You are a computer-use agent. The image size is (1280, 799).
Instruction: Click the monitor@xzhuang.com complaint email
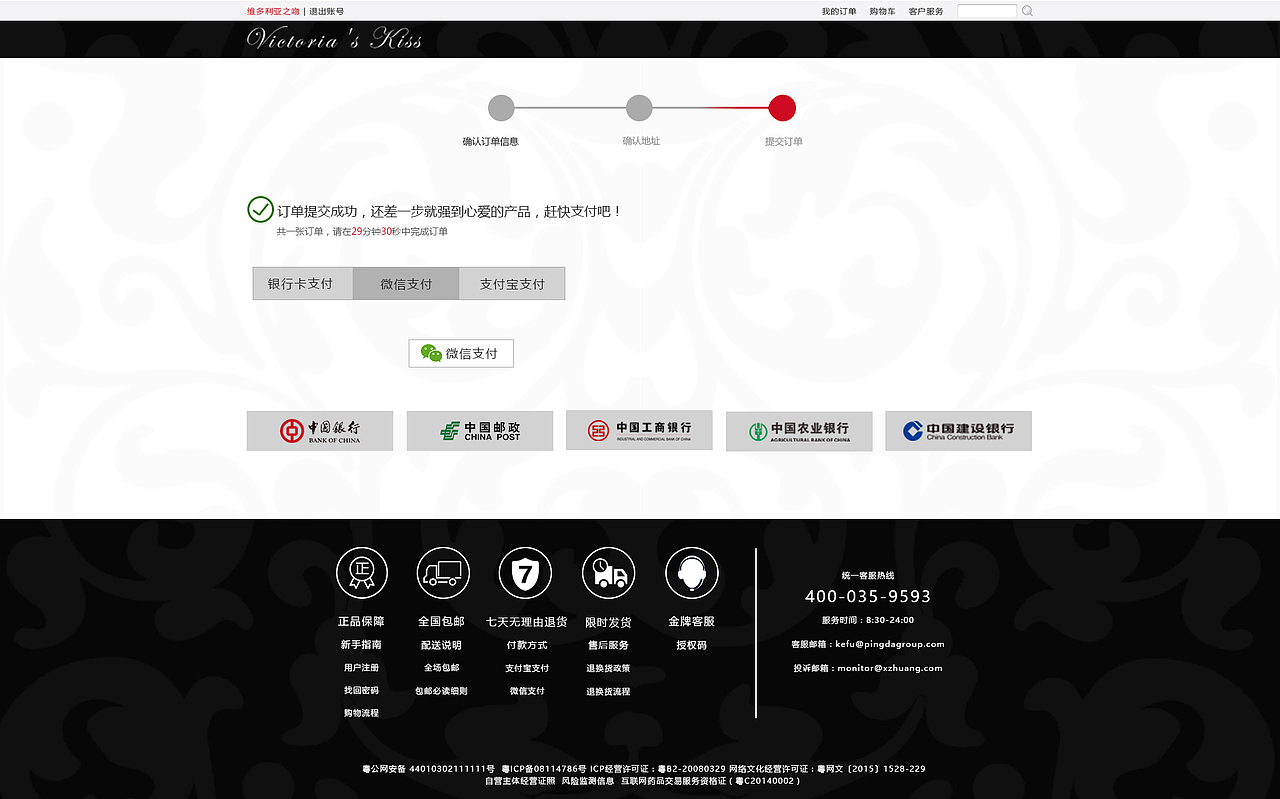pos(890,668)
